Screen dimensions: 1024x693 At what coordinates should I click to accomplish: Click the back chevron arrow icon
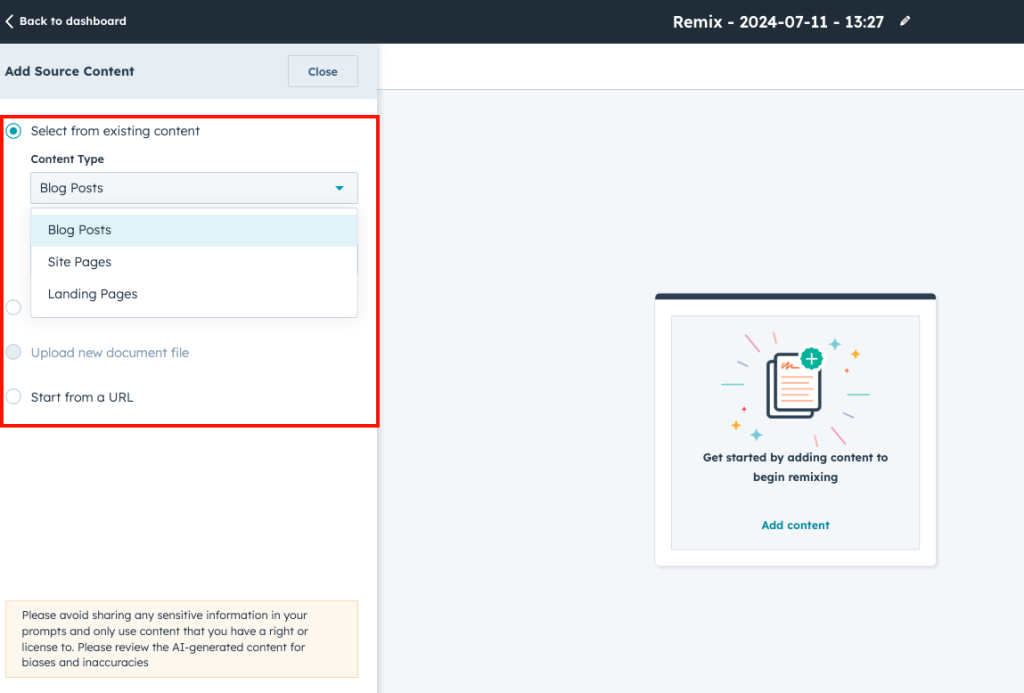[x=9, y=21]
